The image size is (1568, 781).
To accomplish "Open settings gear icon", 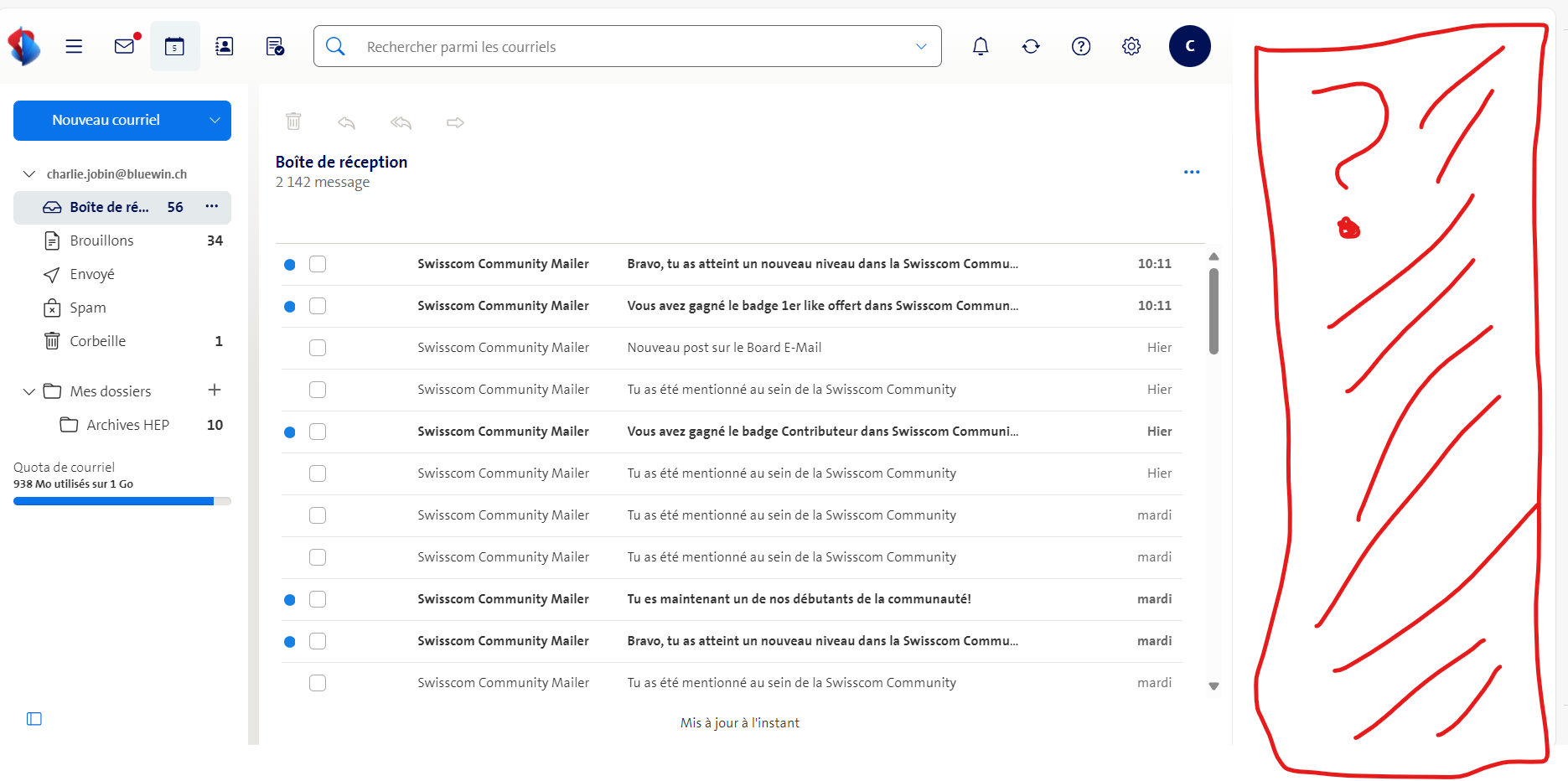I will (1131, 46).
